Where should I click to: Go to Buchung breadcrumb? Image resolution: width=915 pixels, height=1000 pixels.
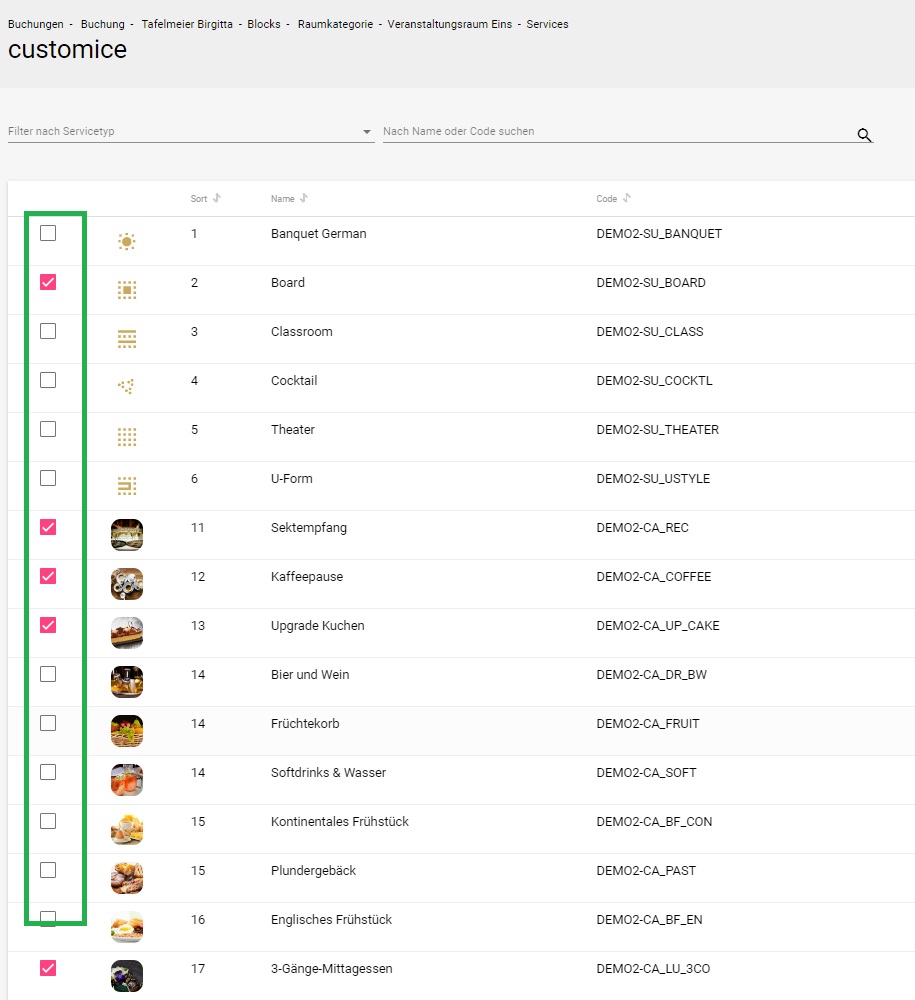coord(103,24)
